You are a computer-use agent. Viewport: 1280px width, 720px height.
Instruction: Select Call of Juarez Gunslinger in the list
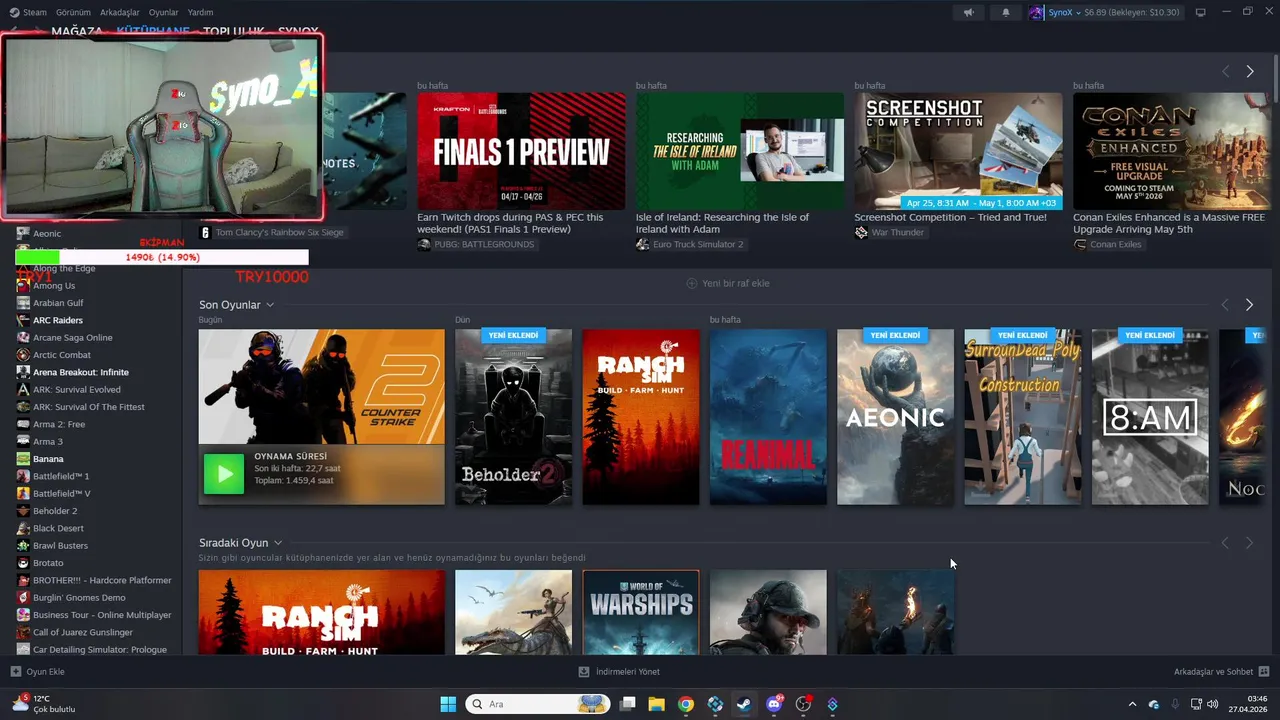click(x=83, y=632)
